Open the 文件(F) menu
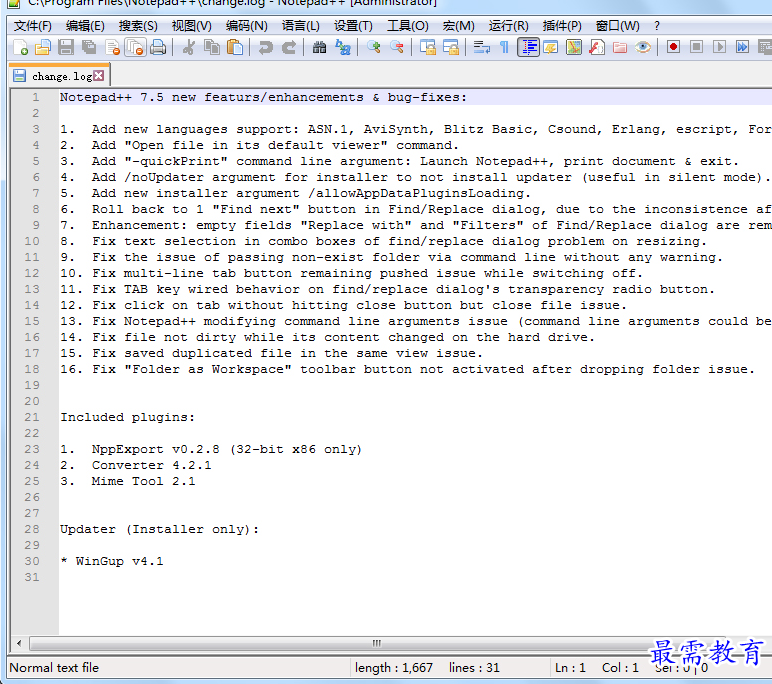This screenshot has width=772, height=684. [32, 26]
